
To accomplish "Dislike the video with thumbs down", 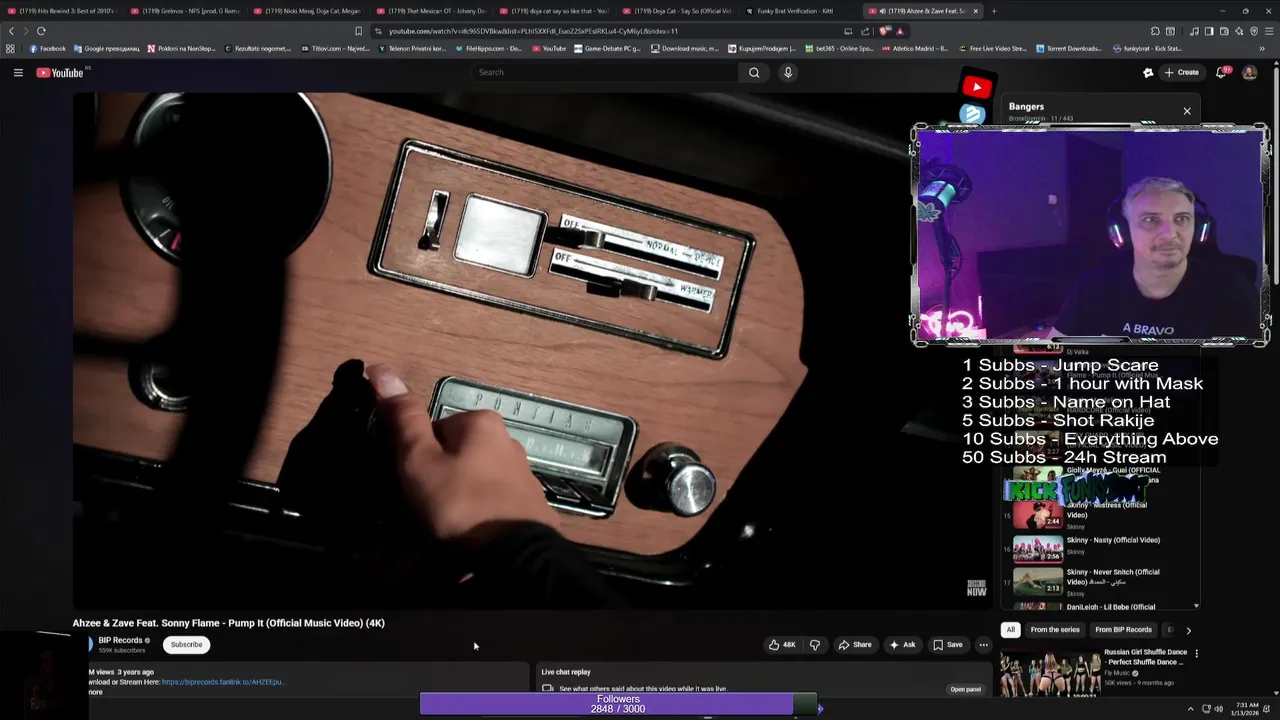I will point(814,645).
